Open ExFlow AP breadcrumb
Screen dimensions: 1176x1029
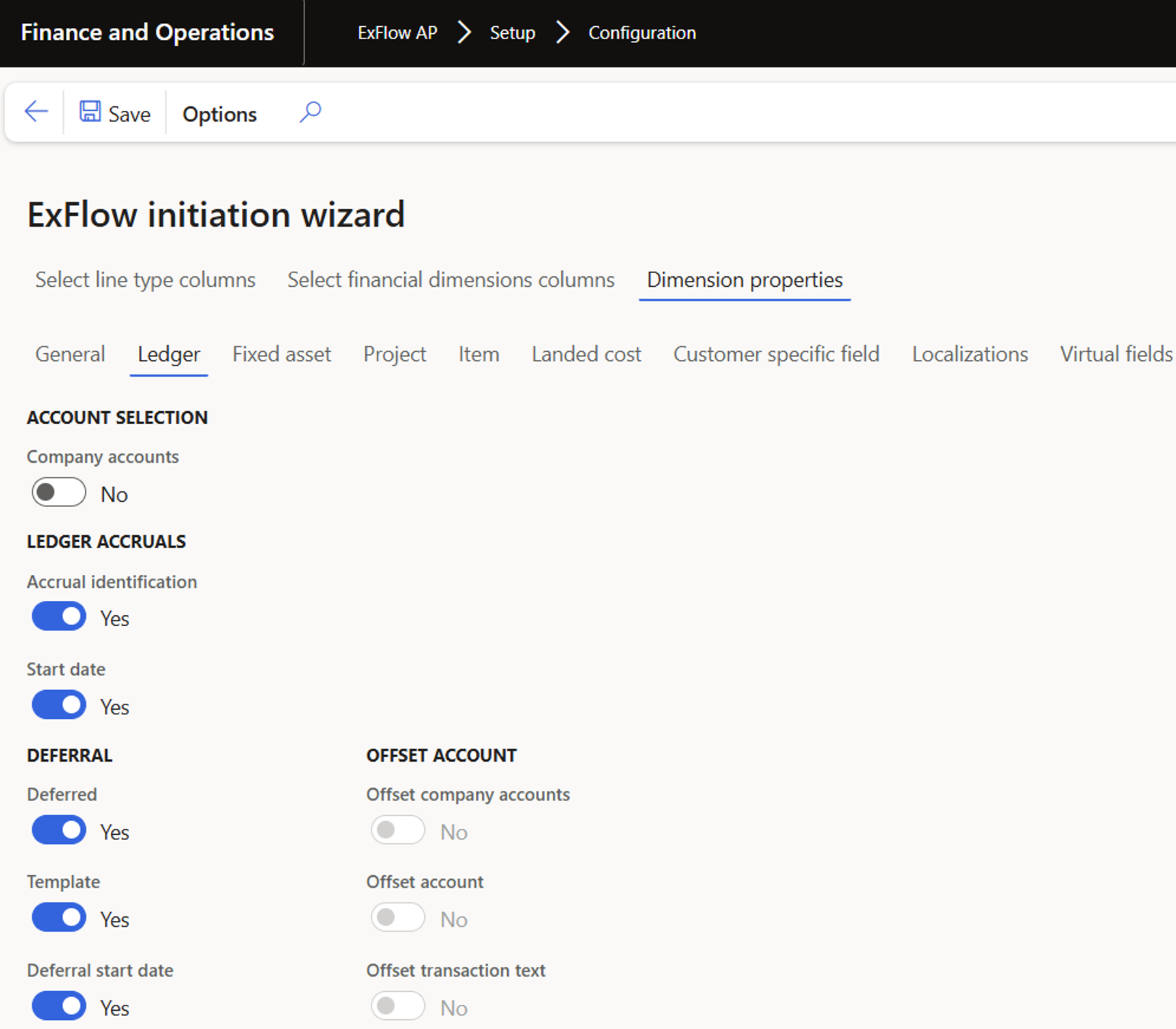pos(398,33)
